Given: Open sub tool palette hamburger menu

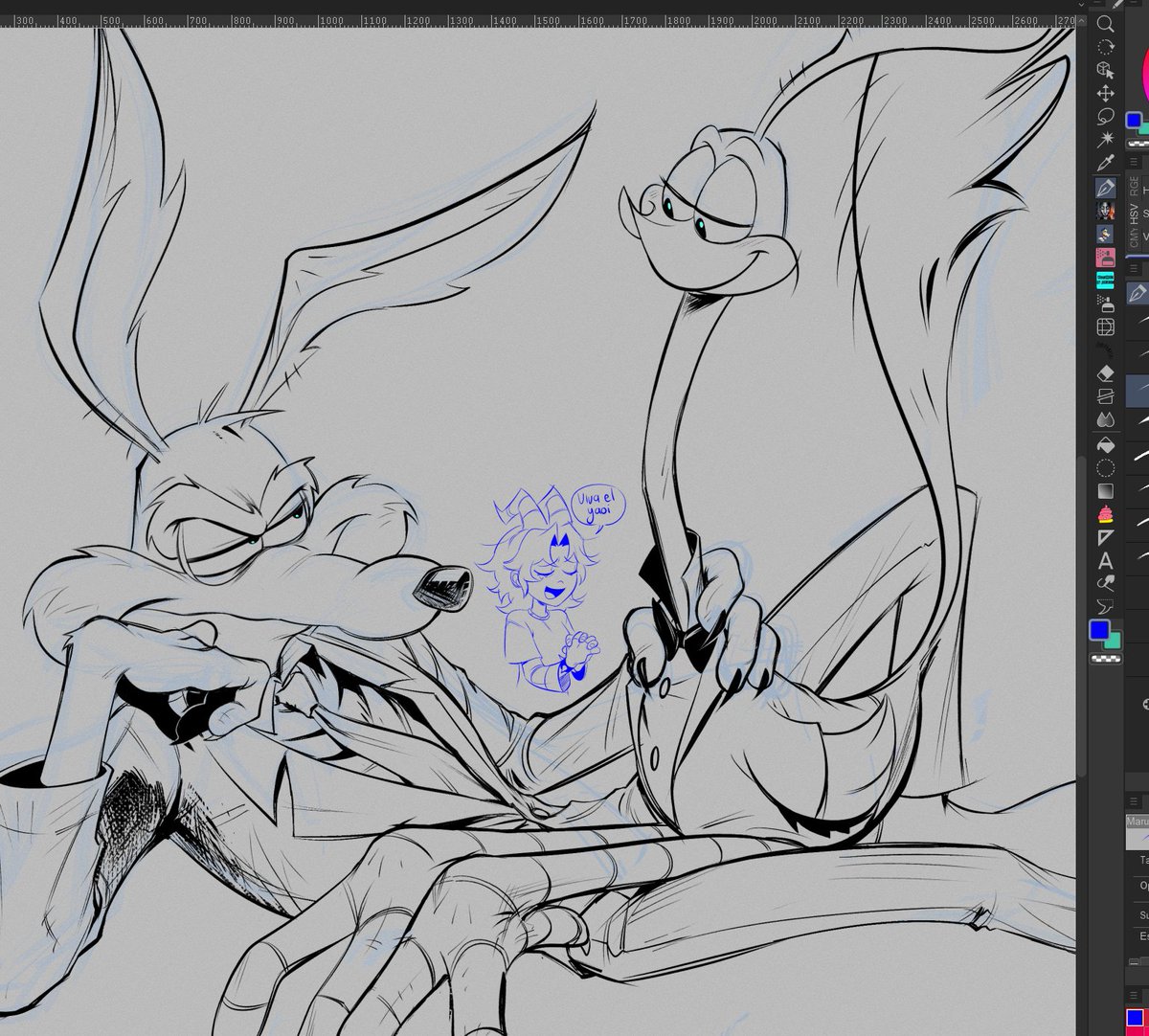Looking at the screenshot, I should pos(1135,269).
